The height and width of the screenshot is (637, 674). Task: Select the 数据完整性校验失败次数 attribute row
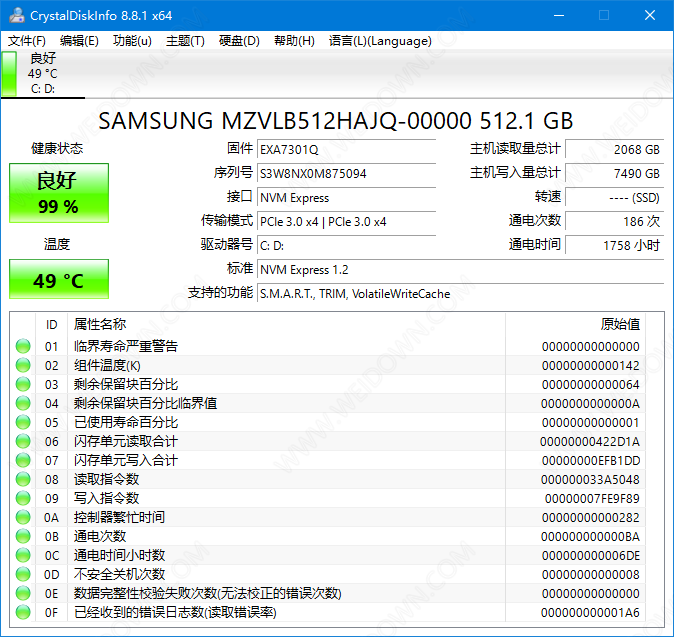point(328,593)
